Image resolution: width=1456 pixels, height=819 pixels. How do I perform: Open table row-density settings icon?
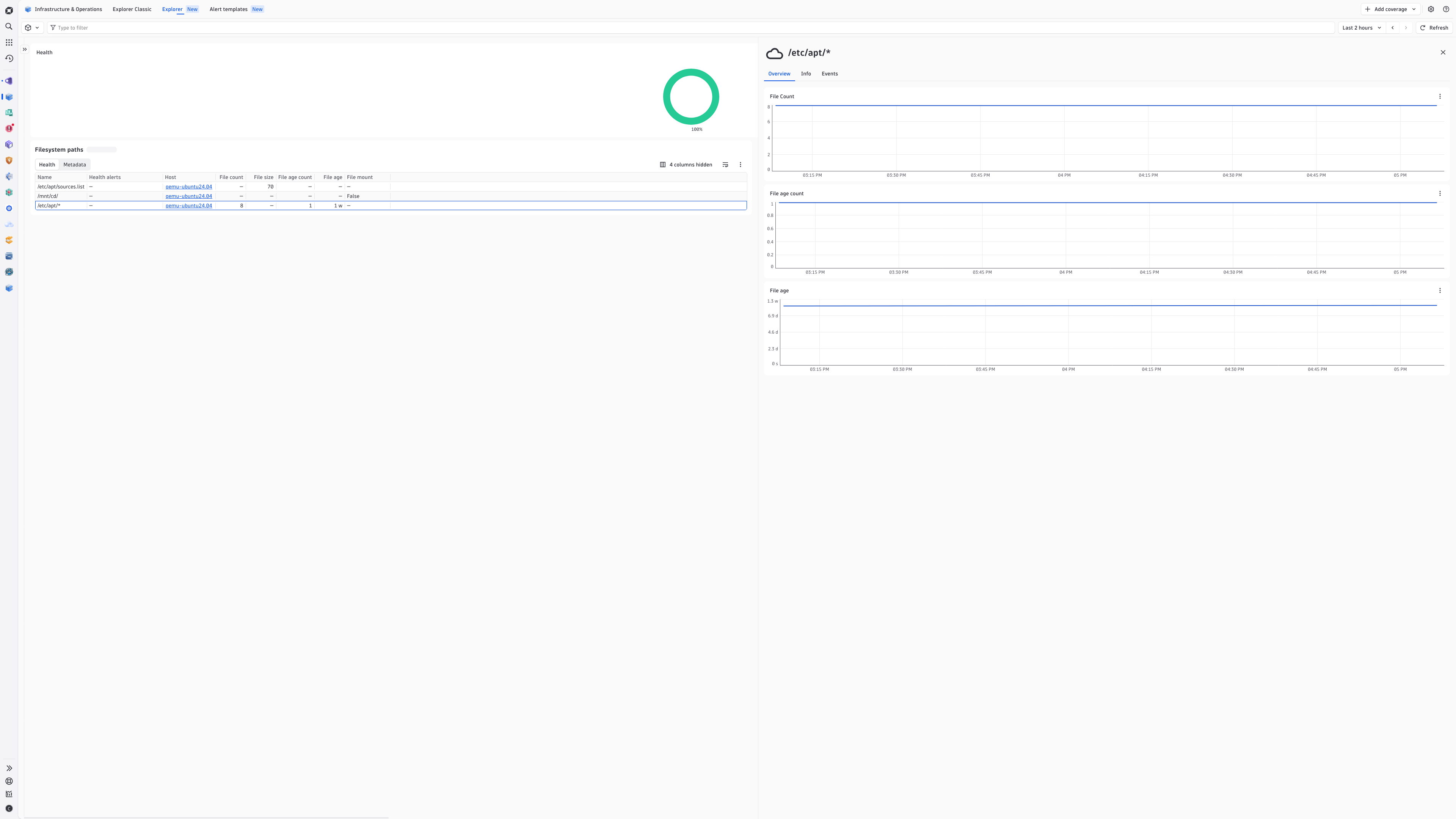pos(725,165)
